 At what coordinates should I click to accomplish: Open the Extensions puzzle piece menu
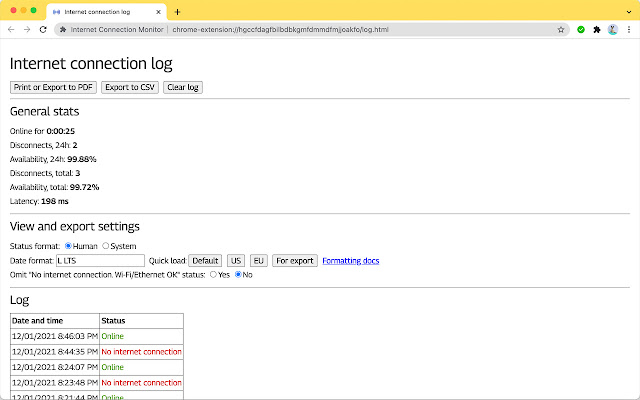(x=597, y=30)
